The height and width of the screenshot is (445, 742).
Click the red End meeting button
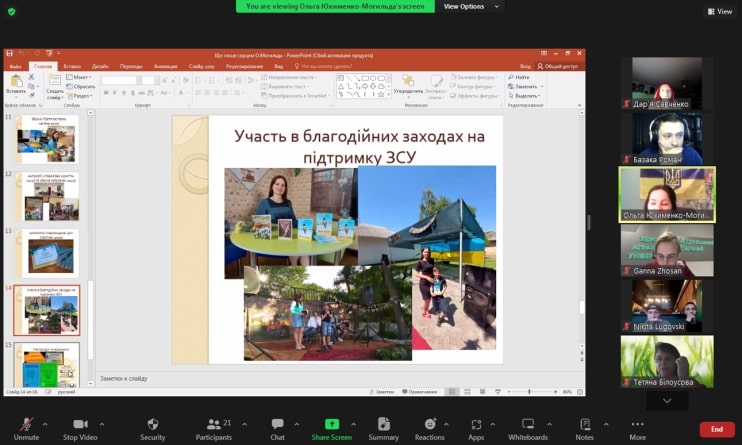click(x=717, y=429)
